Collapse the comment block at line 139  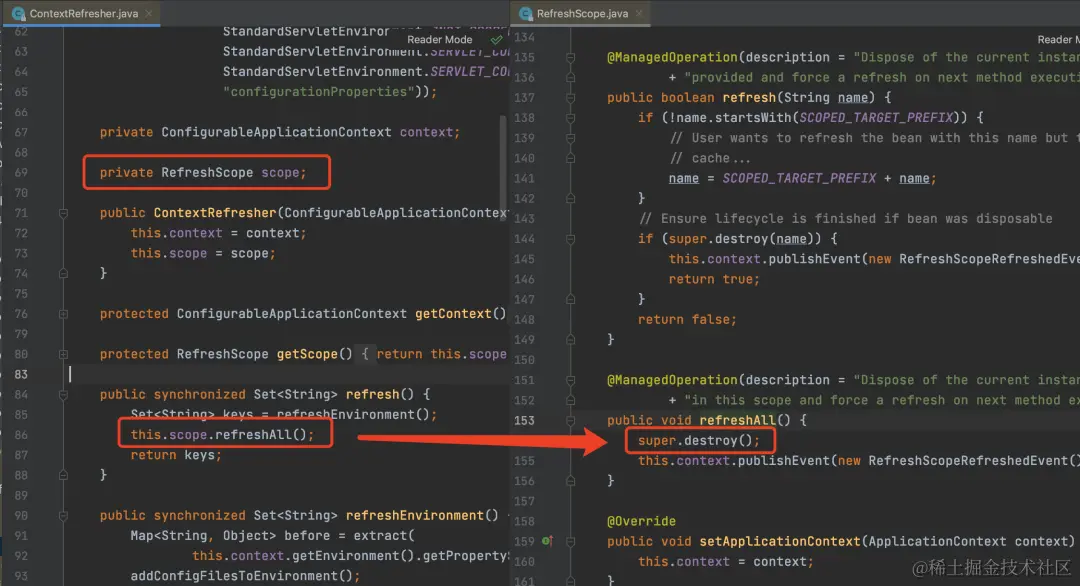coord(570,138)
